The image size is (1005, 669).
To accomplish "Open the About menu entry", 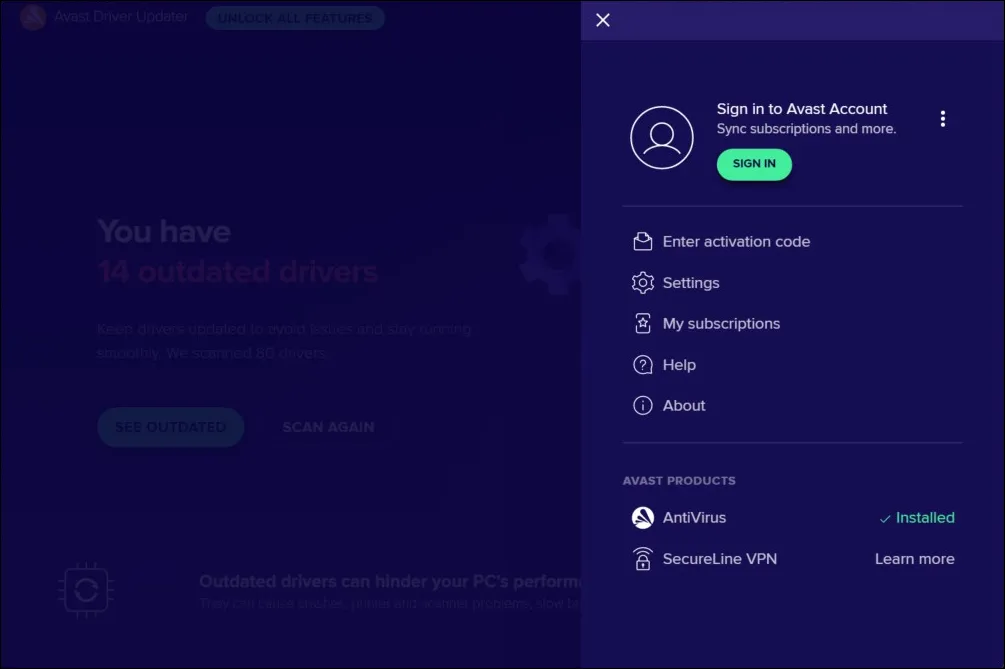I will [684, 406].
